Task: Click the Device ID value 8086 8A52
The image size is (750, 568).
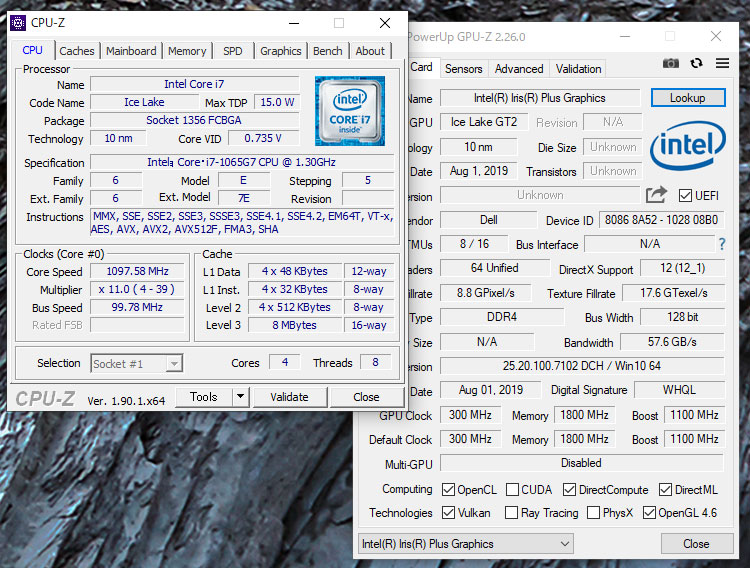Action: point(662,220)
